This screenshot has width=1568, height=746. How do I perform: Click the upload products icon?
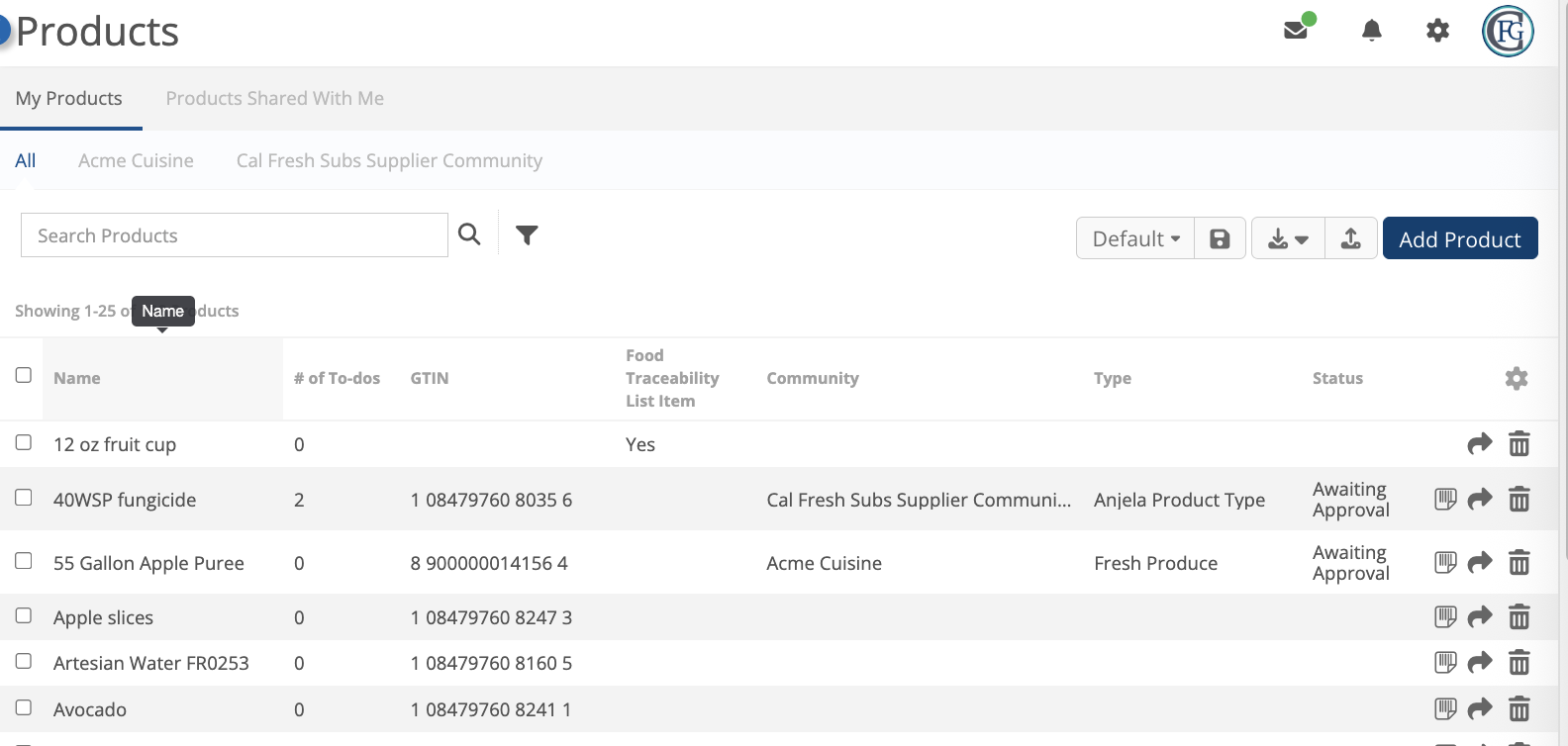pos(1350,238)
